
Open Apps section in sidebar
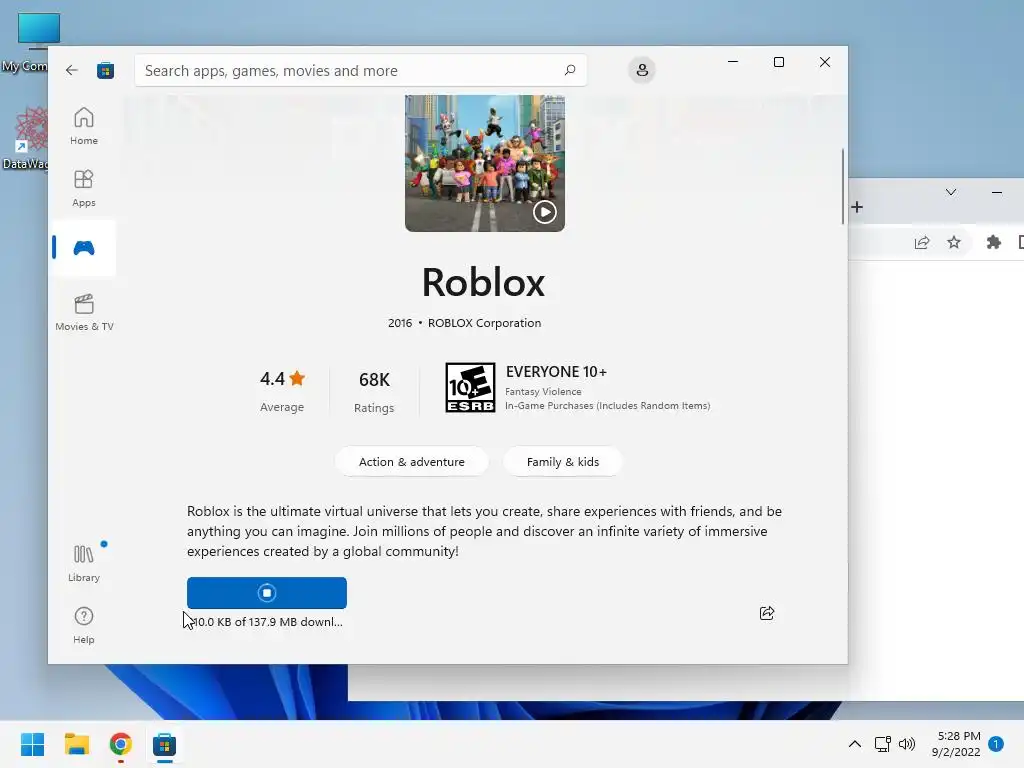point(84,188)
